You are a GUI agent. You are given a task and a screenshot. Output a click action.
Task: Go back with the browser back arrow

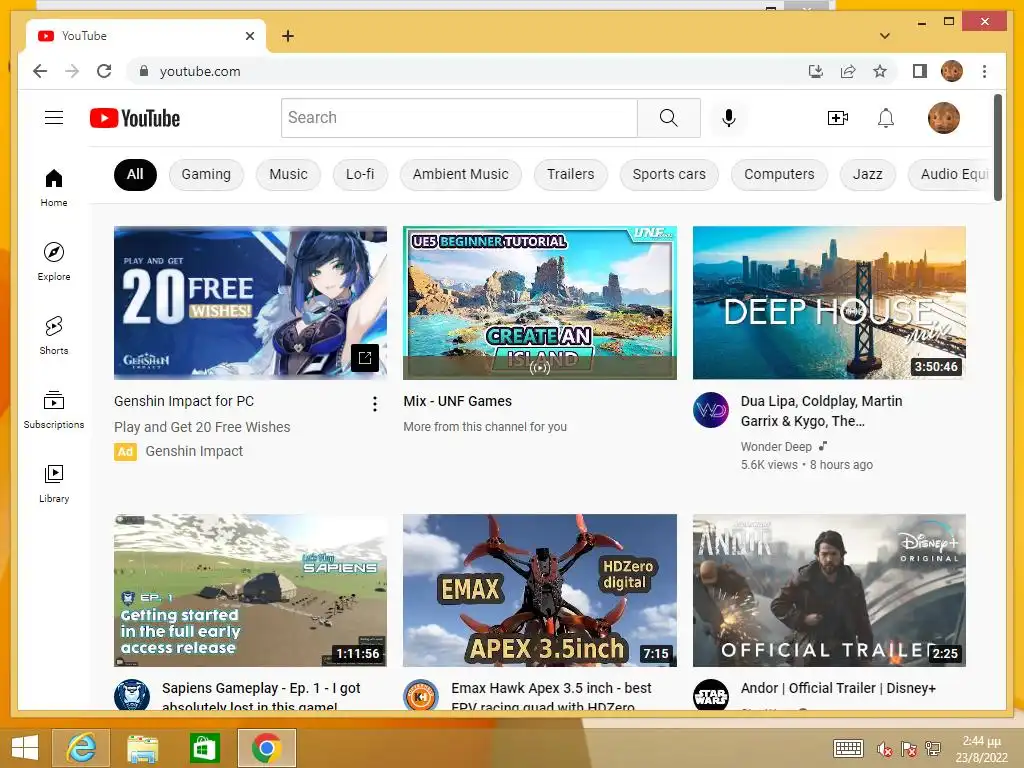(x=40, y=71)
